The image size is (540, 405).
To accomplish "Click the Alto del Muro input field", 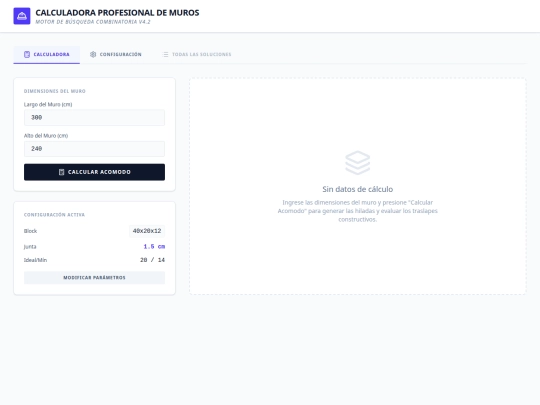I will (94, 149).
